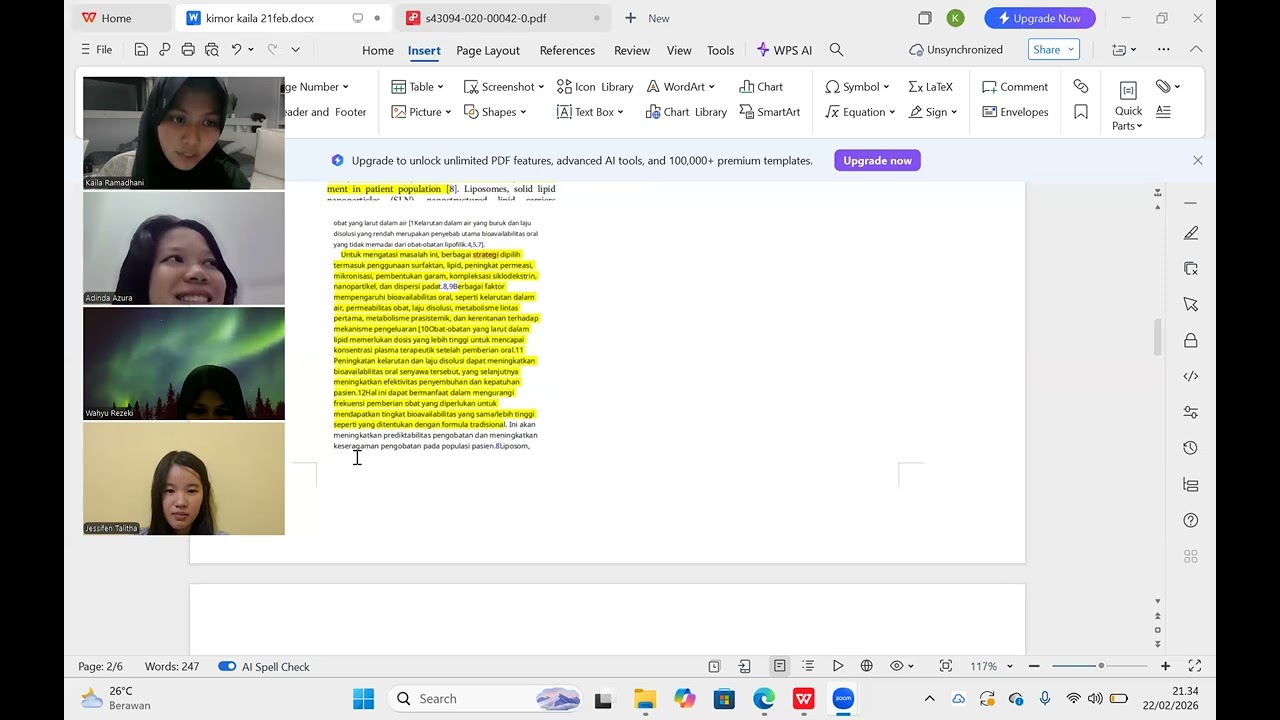Expand the Picture dropdown
Viewport: 1280px width, 720px height.
point(421,112)
